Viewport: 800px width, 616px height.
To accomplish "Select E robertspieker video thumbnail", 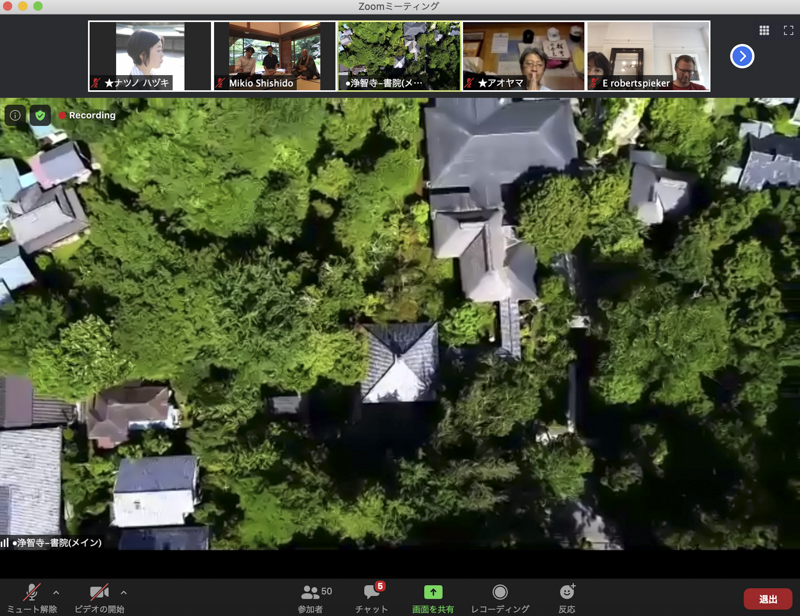I will [x=647, y=56].
